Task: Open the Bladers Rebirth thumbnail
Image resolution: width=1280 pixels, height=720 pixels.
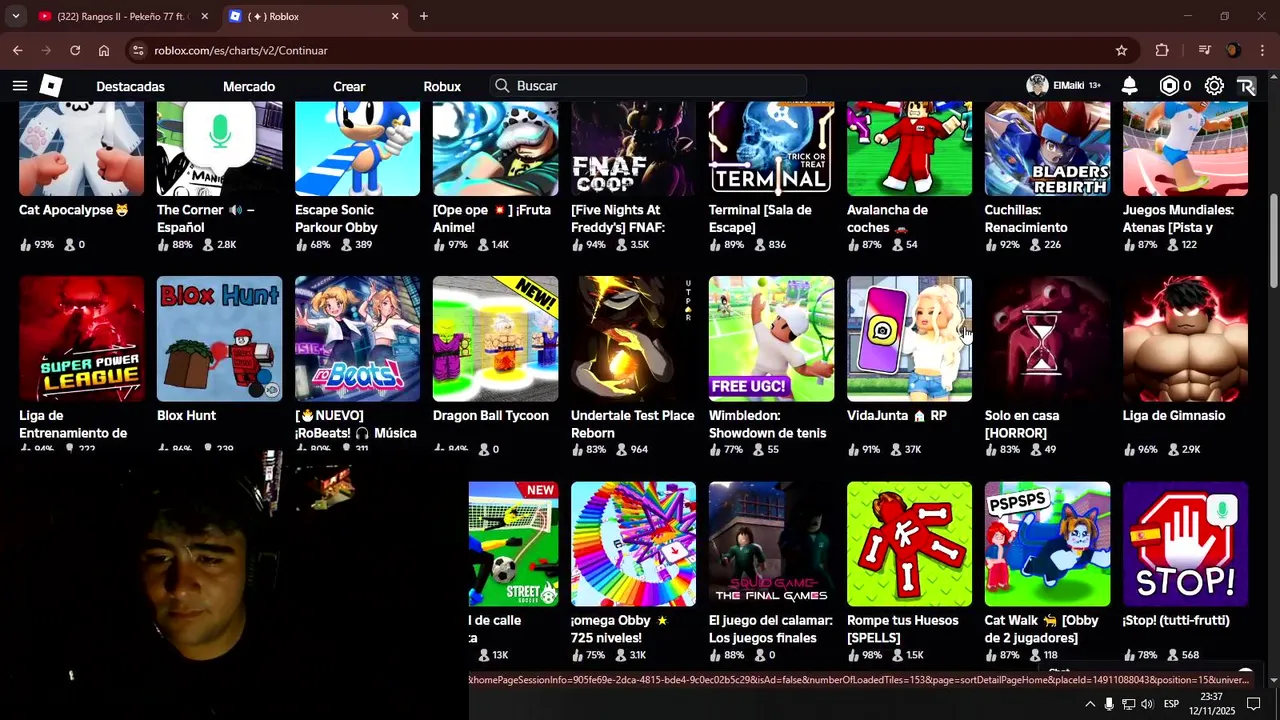Action: (1048, 148)
